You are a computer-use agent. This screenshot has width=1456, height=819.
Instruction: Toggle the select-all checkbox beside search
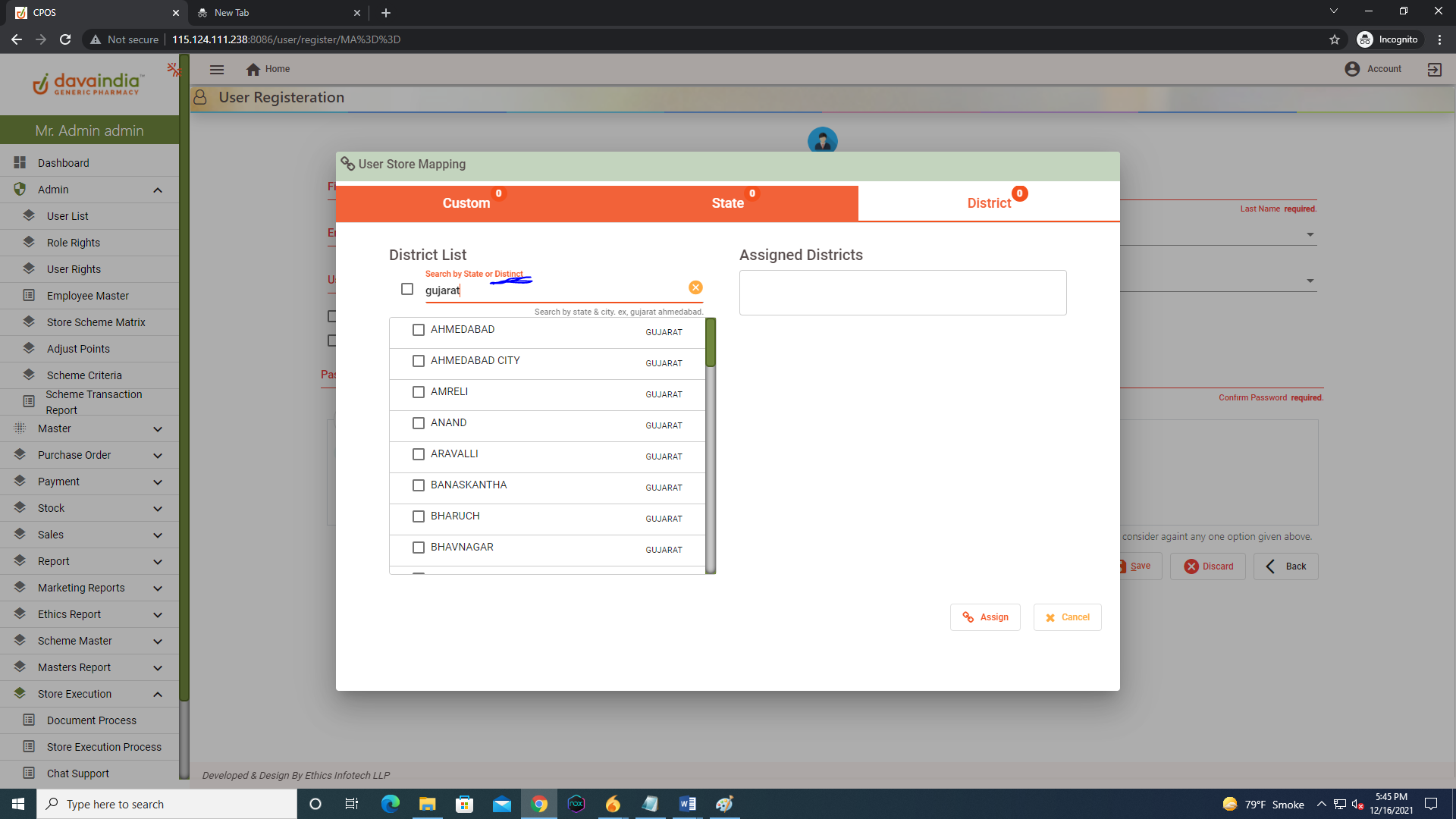click(407, 289)
